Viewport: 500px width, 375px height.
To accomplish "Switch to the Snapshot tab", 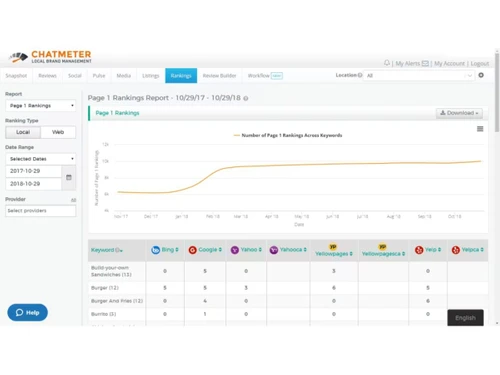I will tap(16, 76).
